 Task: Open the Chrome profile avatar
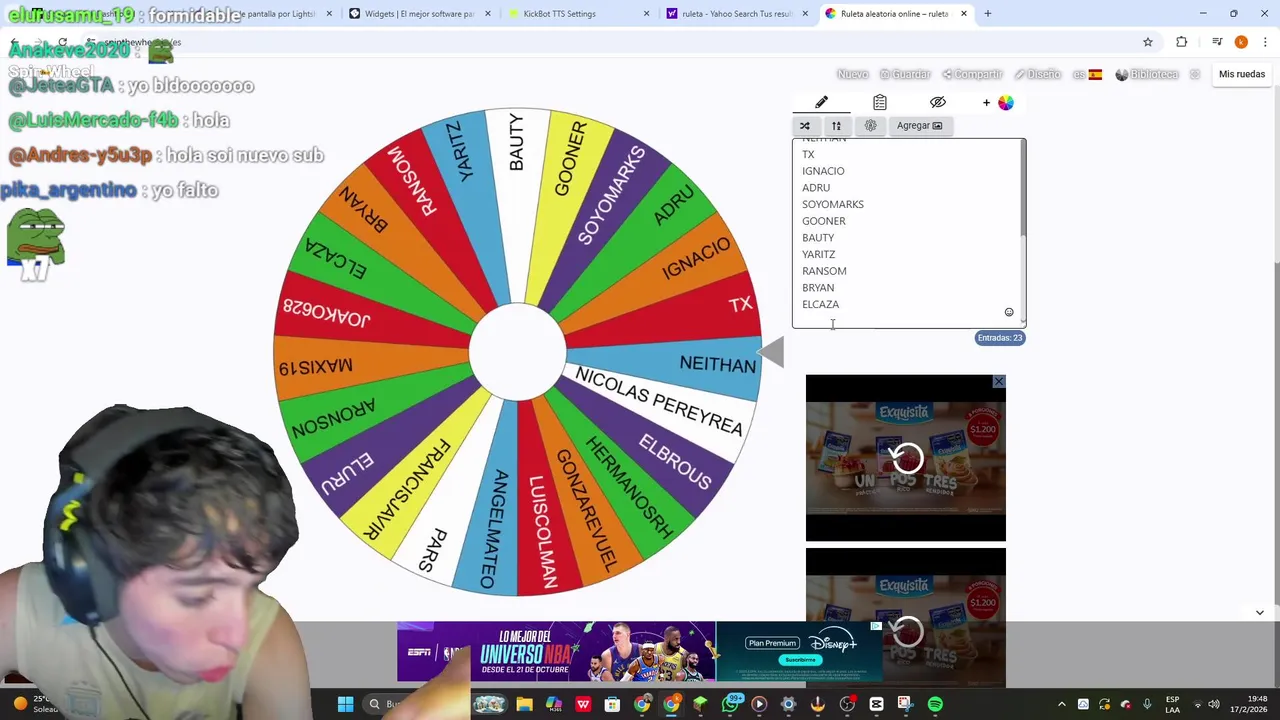(1241, 42)
